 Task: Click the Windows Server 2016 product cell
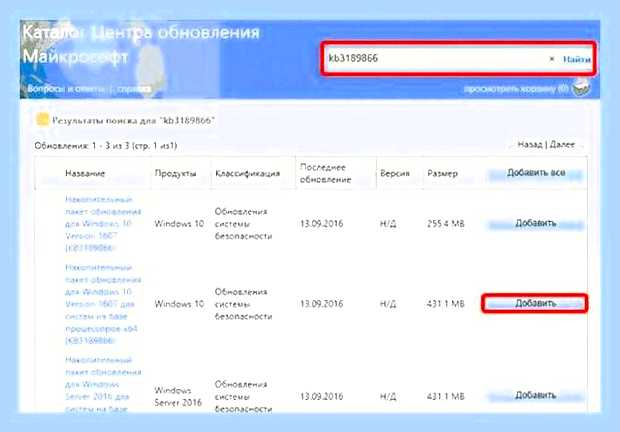point(178,396)
